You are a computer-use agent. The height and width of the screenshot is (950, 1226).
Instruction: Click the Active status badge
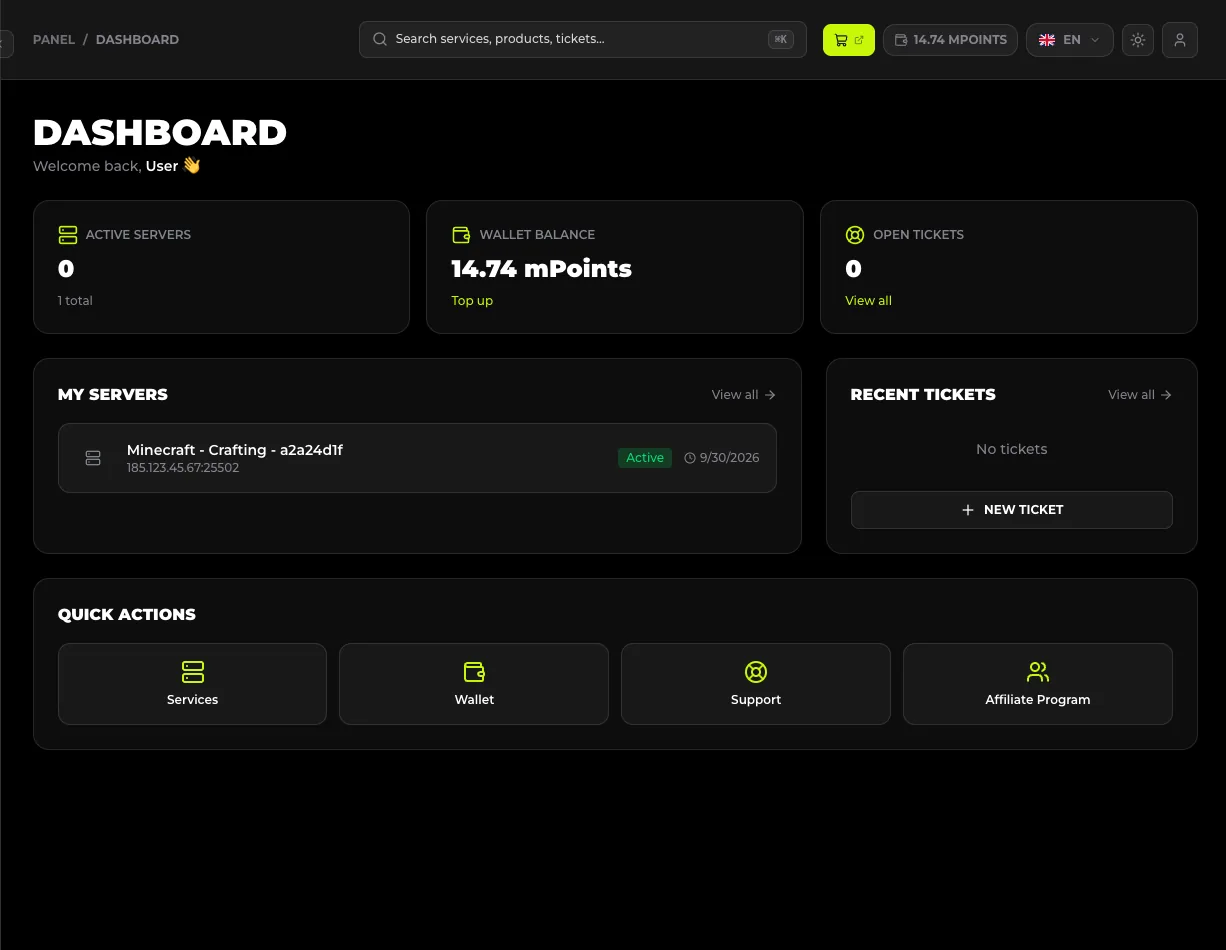point(645,458)
